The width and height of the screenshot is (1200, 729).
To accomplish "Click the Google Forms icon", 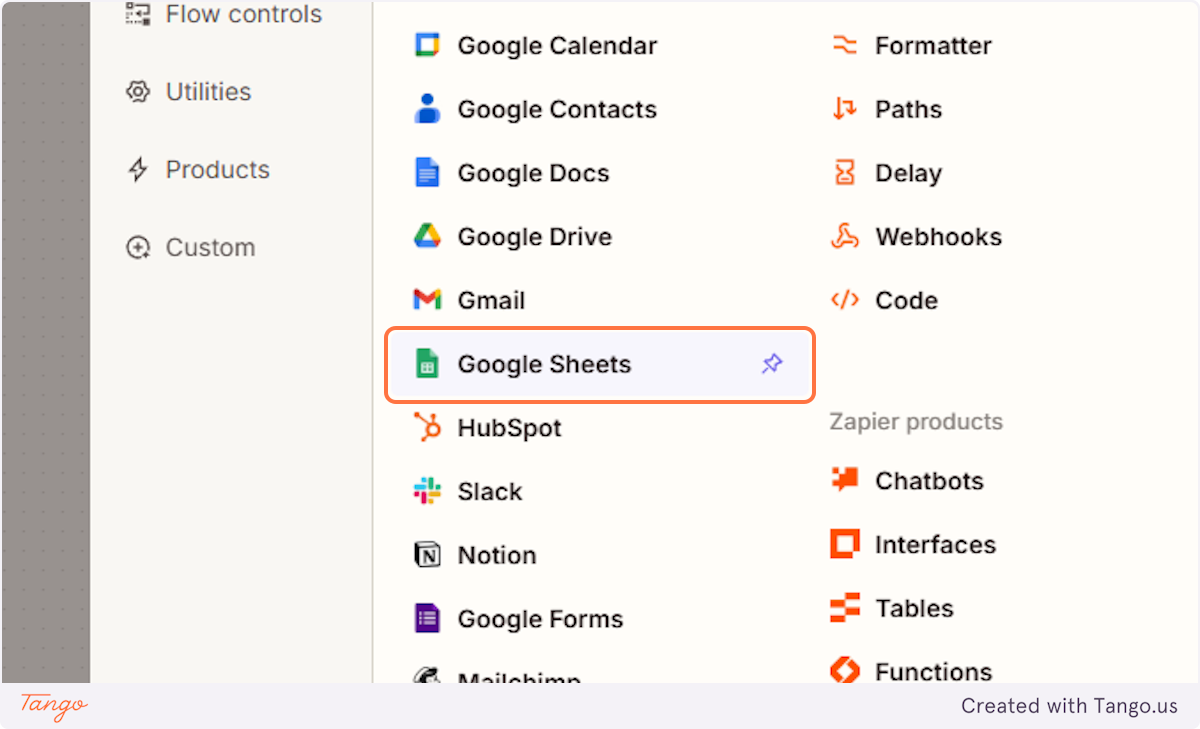I will 427,619.
